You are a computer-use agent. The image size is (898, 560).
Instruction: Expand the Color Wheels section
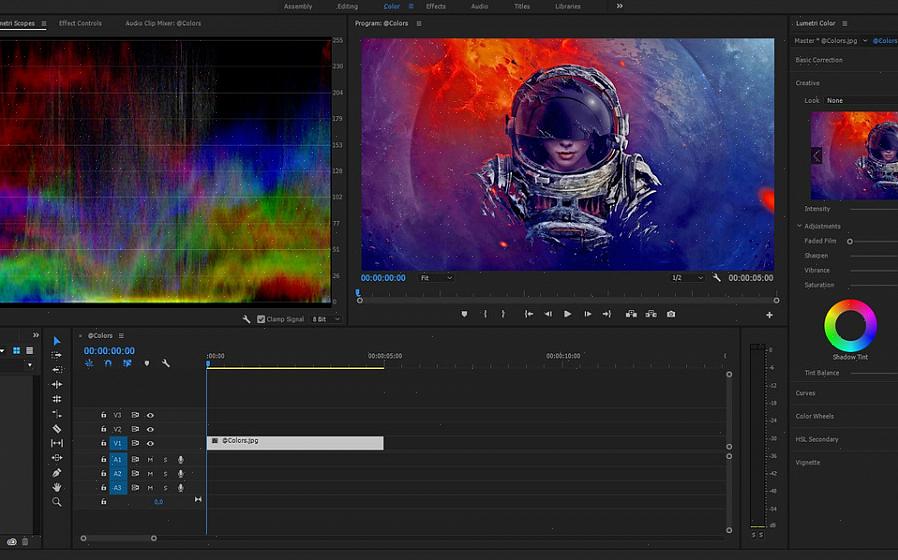click(x=814, y=416)
